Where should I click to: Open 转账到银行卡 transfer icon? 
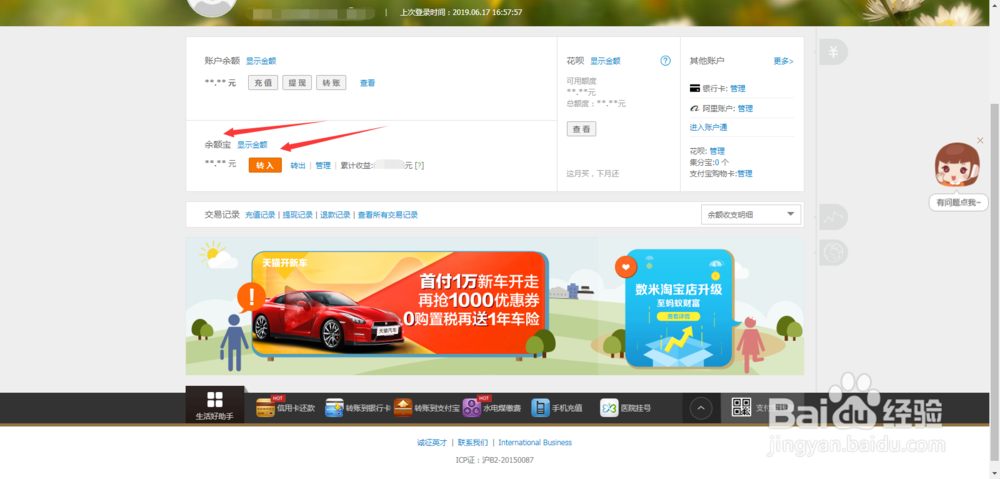(335, 408)
